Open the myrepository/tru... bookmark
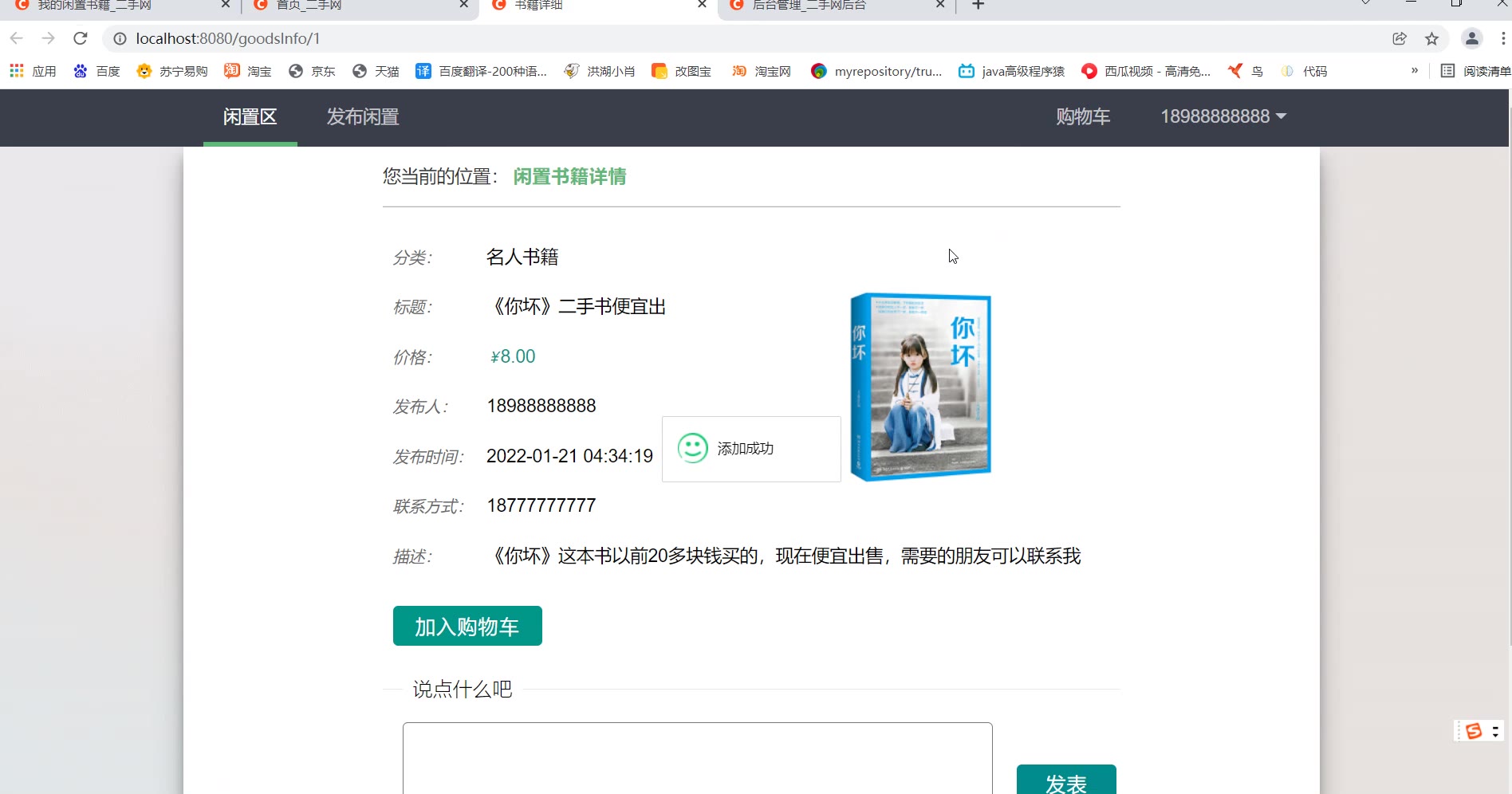 [x=876, y=71]
